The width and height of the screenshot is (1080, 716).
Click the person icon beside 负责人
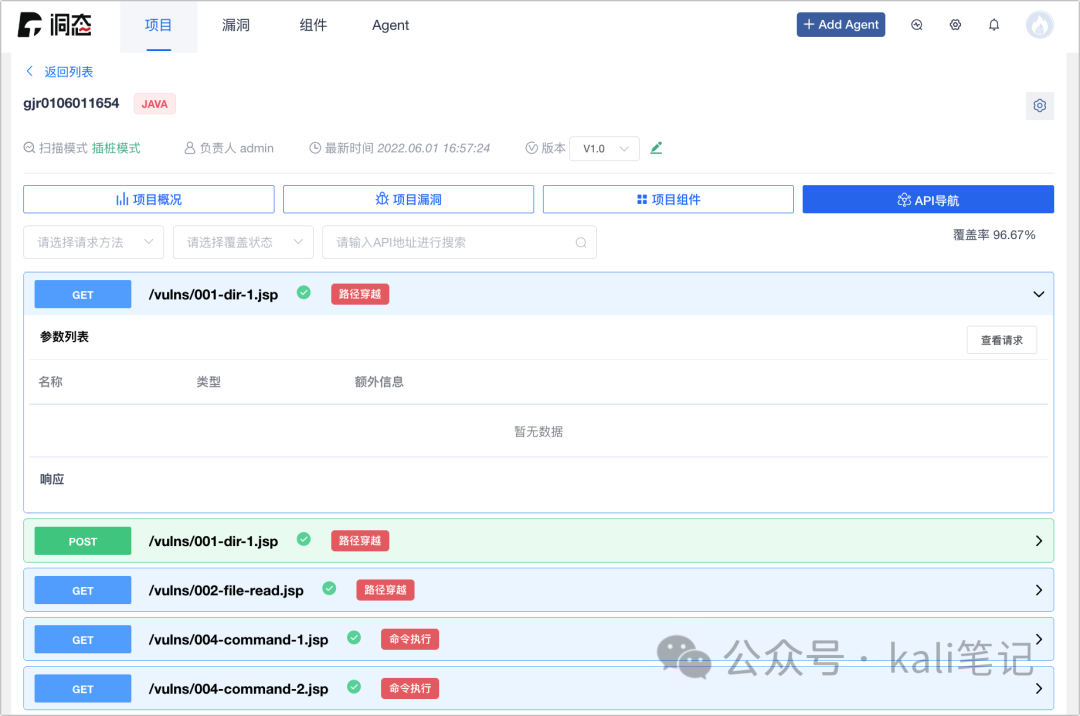[189, 148]
